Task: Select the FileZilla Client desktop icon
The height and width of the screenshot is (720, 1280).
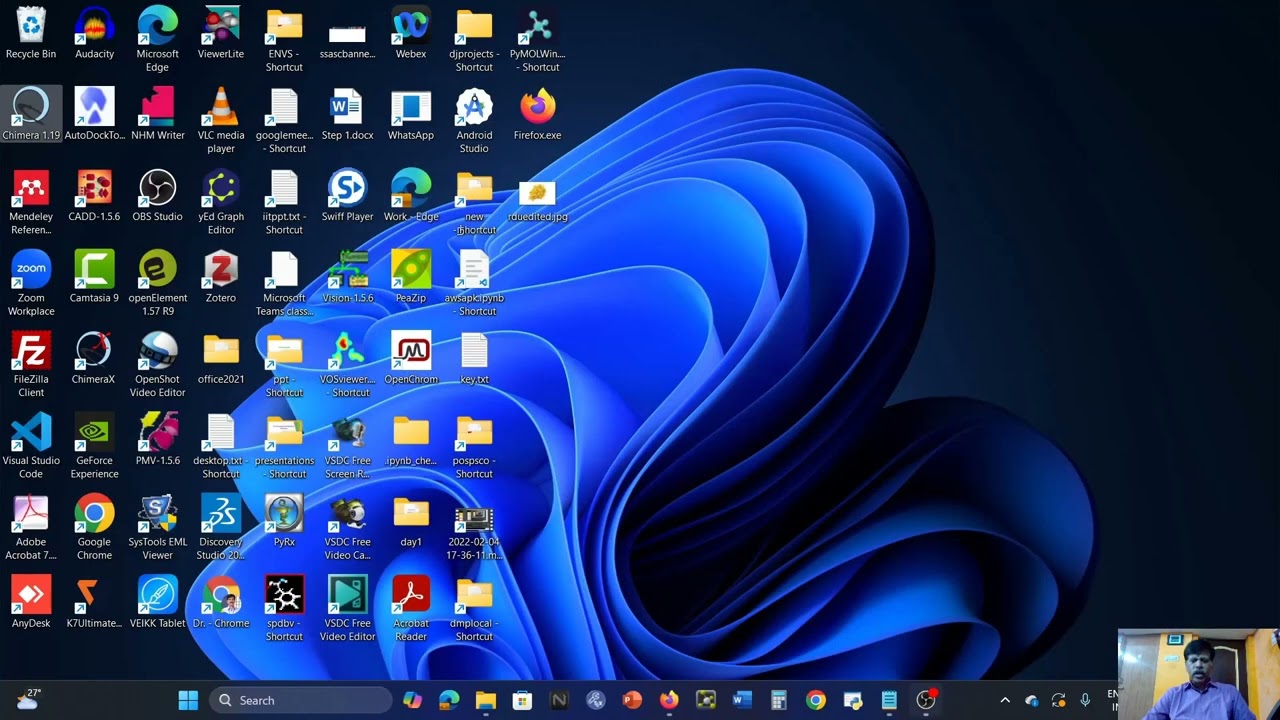Action: pos(31,365)
